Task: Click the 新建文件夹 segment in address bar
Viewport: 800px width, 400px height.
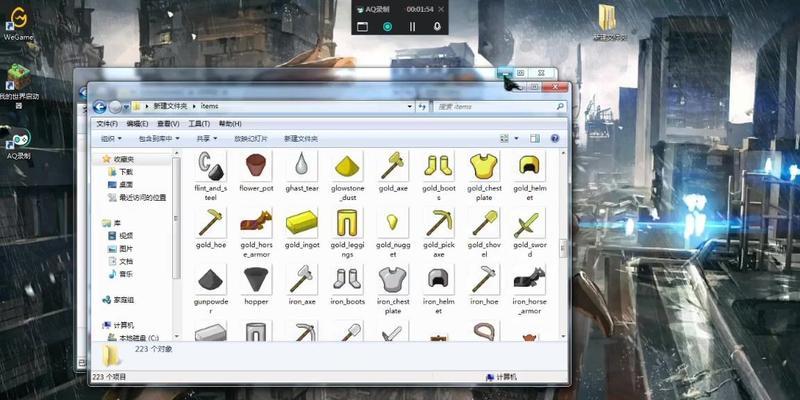Action: pos(170,106)
